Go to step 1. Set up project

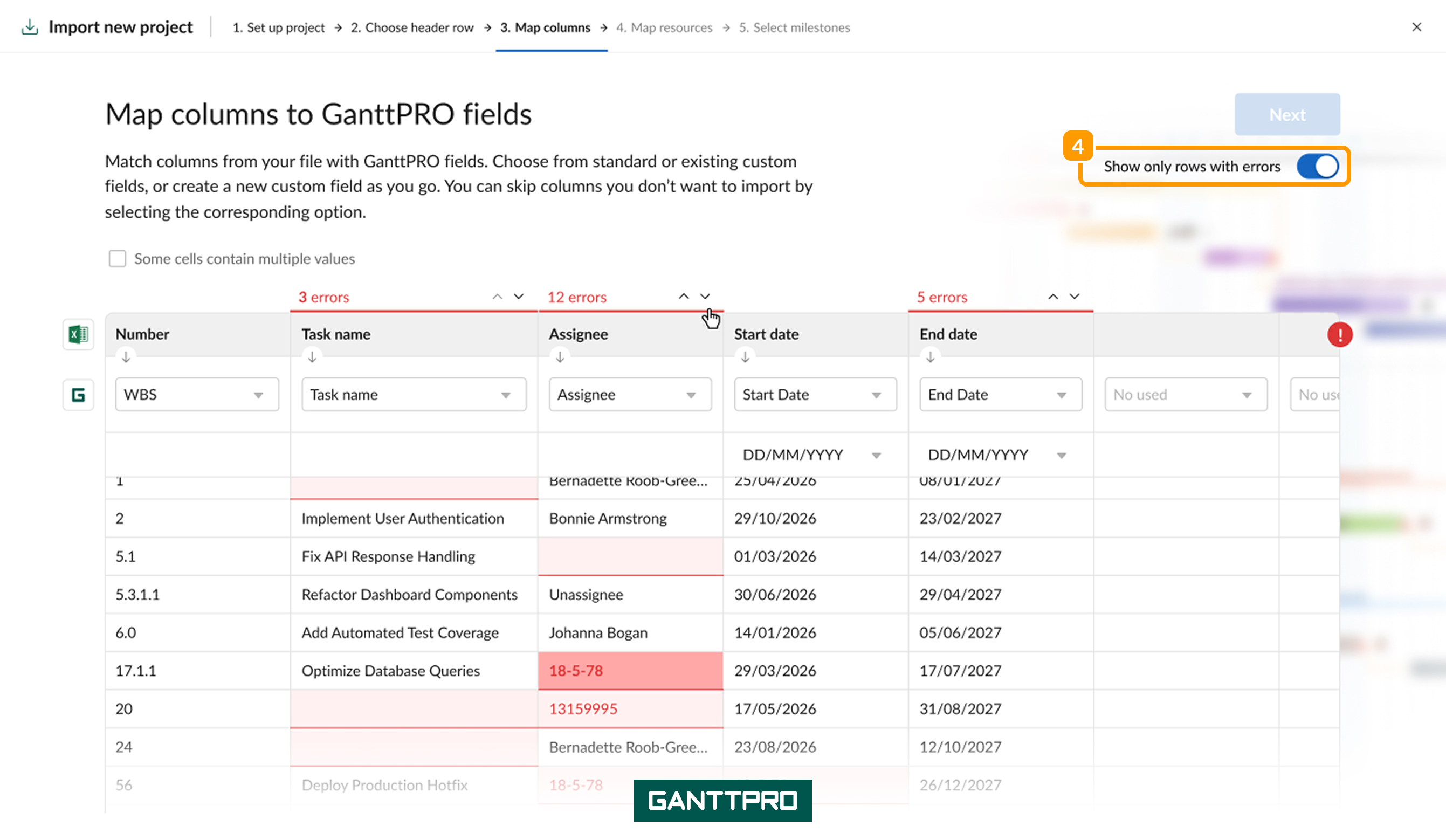[x=278, y=27]
